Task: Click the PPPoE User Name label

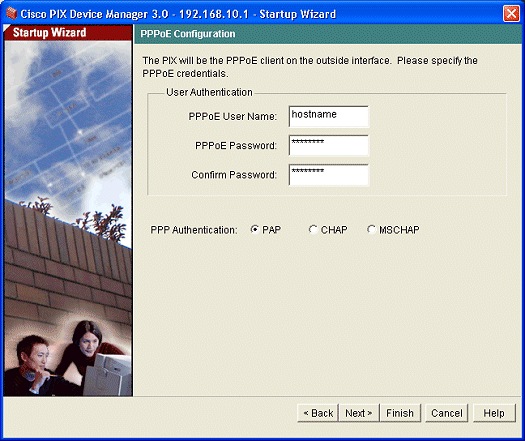Action: pos(233,117)
